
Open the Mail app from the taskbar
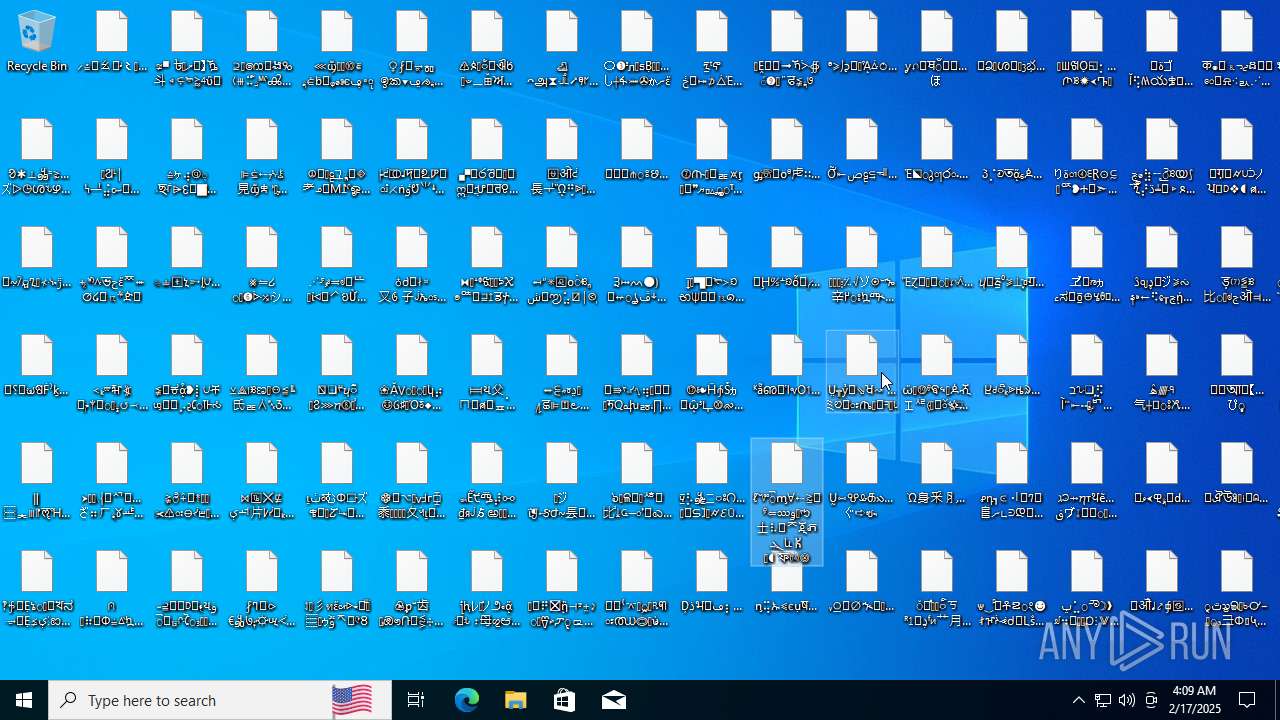tap(613, 700)
